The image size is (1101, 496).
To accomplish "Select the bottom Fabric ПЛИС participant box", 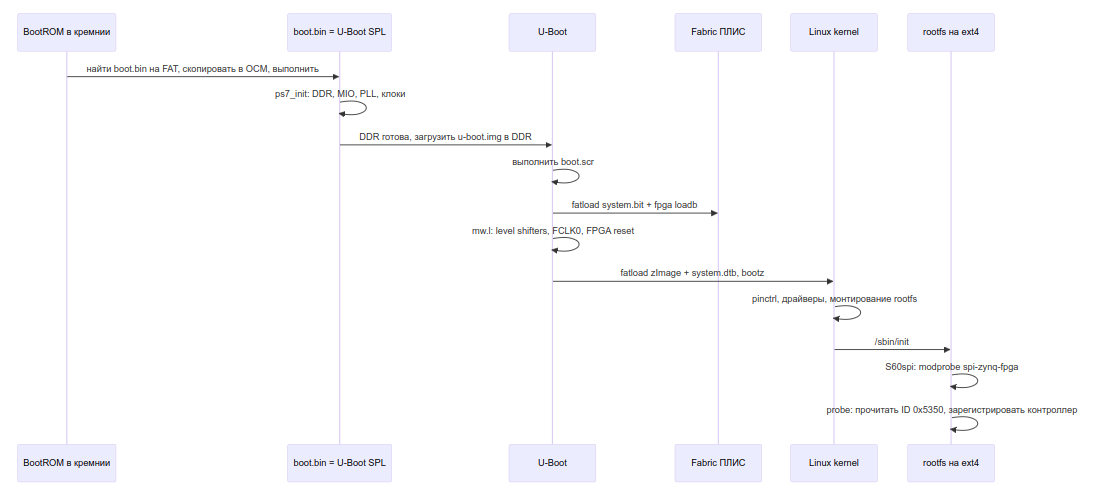I will point(718,463).
